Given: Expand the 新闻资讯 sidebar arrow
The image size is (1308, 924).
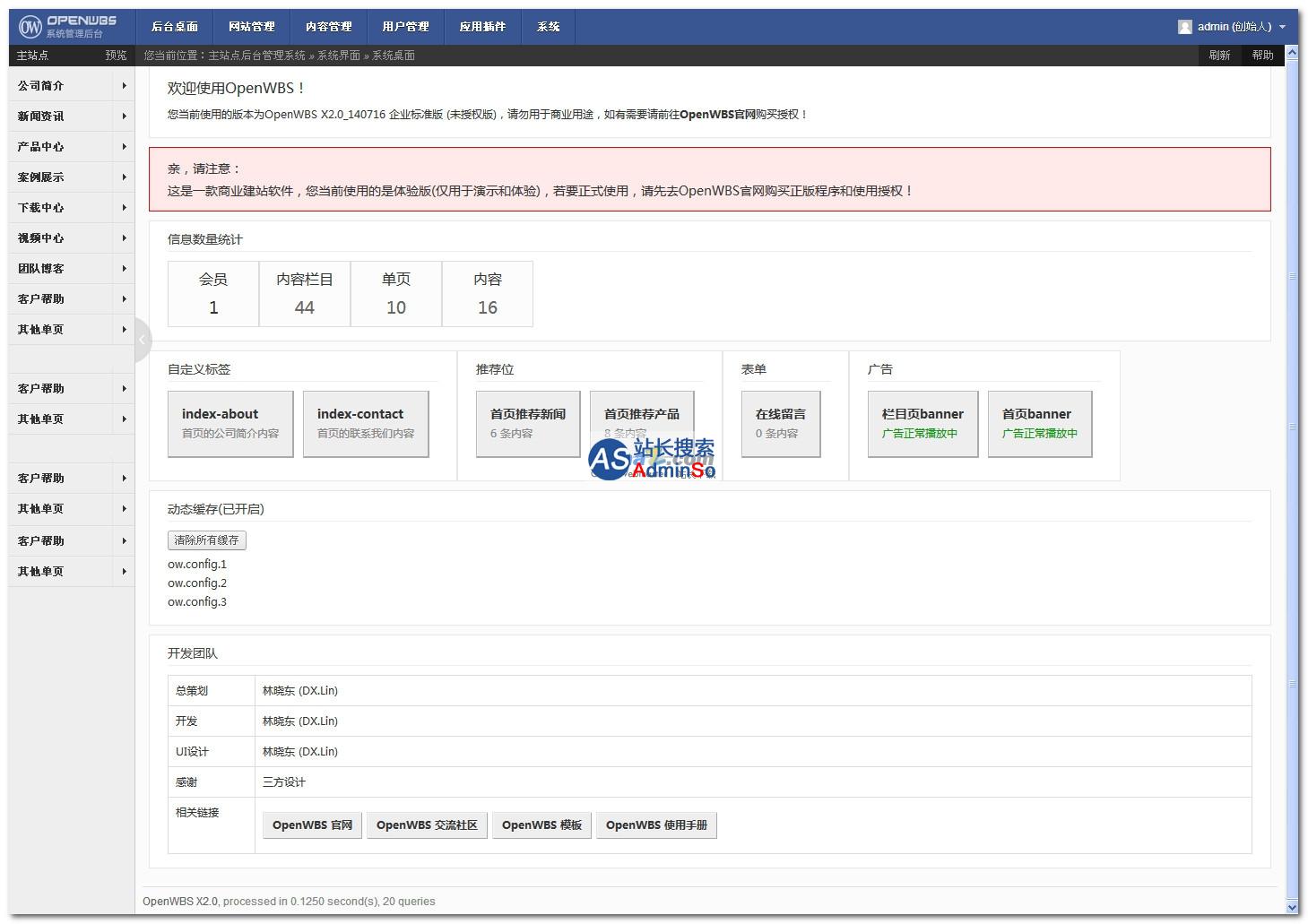Looking at the screenshot, I should (124, 117).
